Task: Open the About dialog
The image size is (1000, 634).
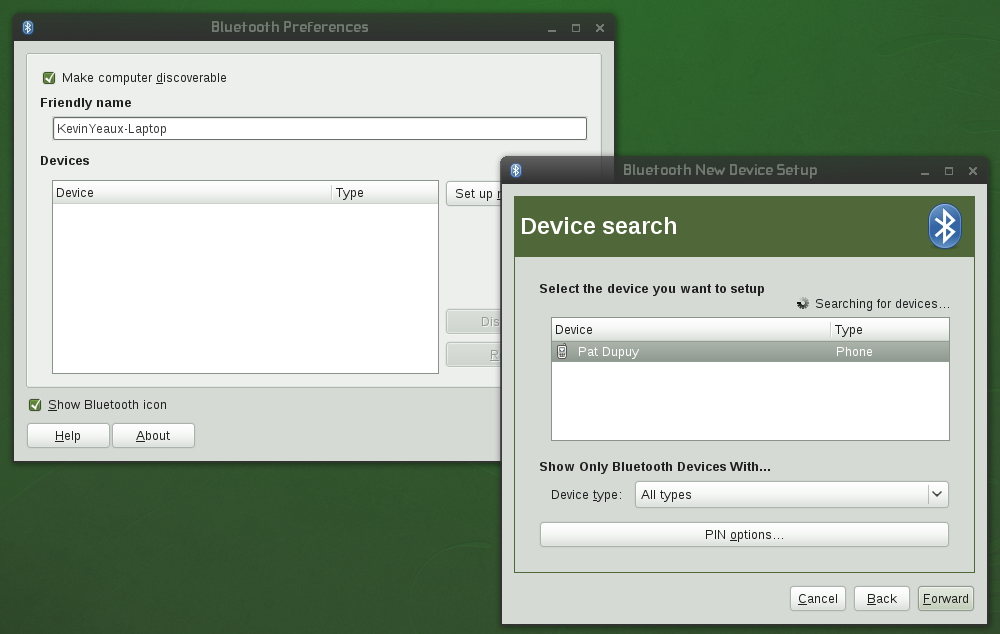Action: pos(153,436)
